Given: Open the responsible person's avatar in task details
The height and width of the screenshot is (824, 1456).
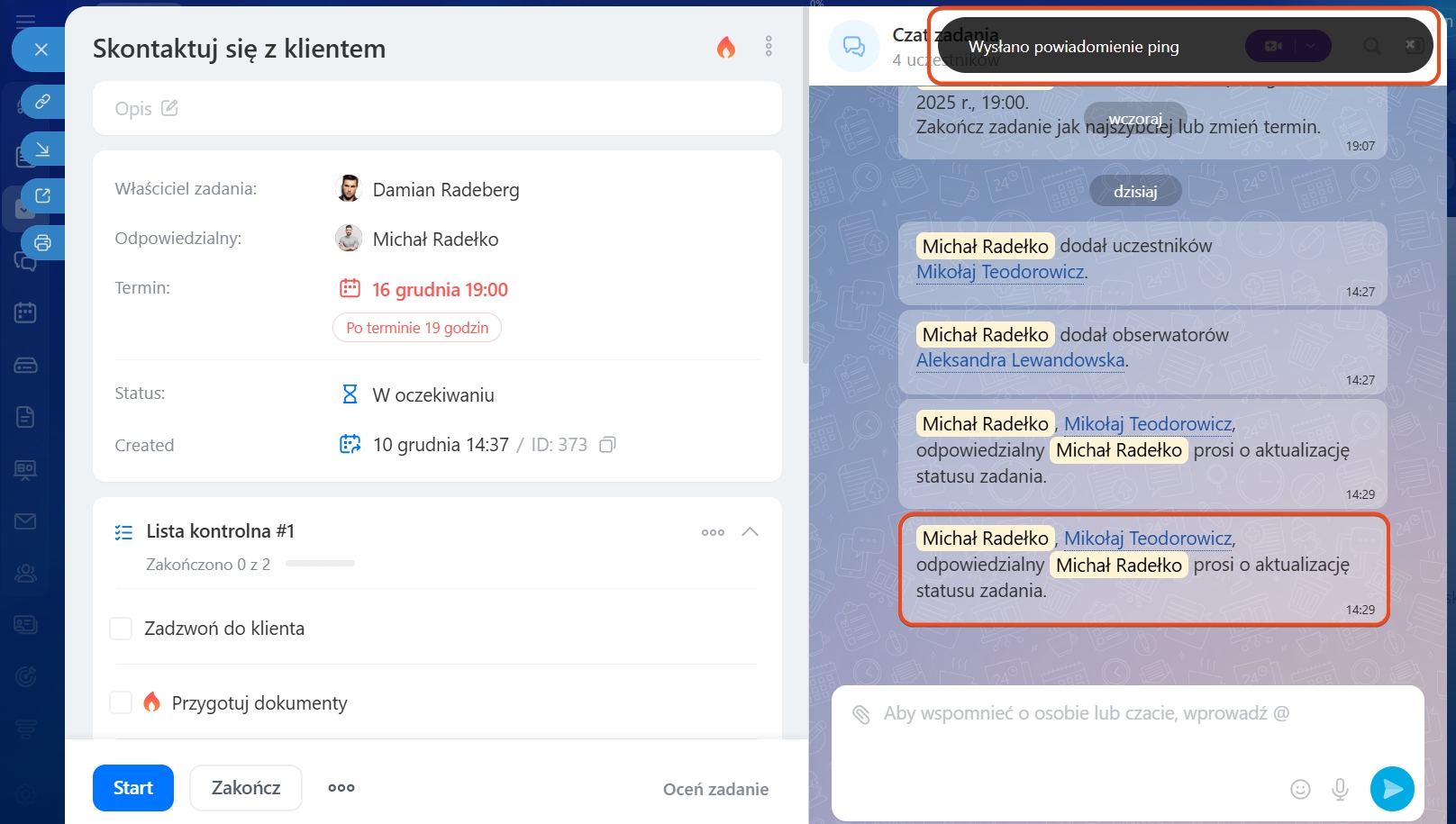Looking at the screenshot, I should click(348, 238).
